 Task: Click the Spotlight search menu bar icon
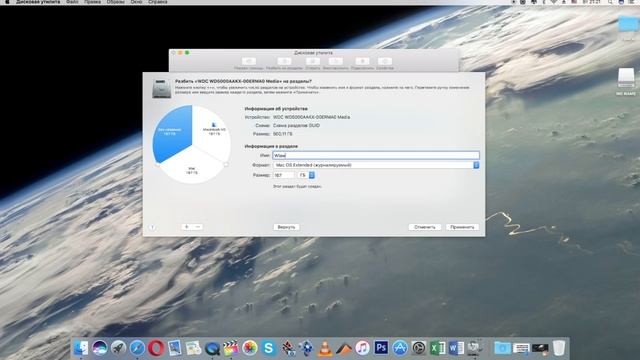tap(610, 2)
